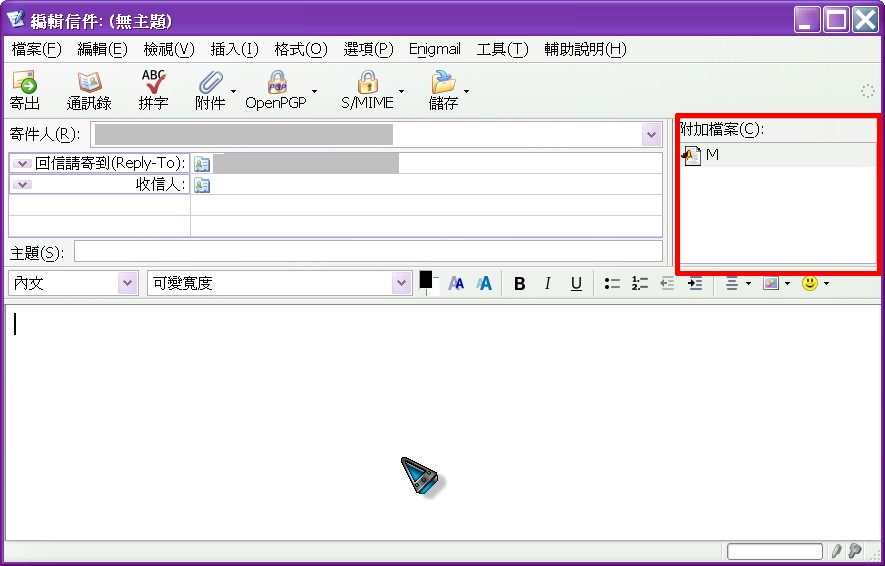
Task: Click the indent icon
Action: click(x=695, y=283)
